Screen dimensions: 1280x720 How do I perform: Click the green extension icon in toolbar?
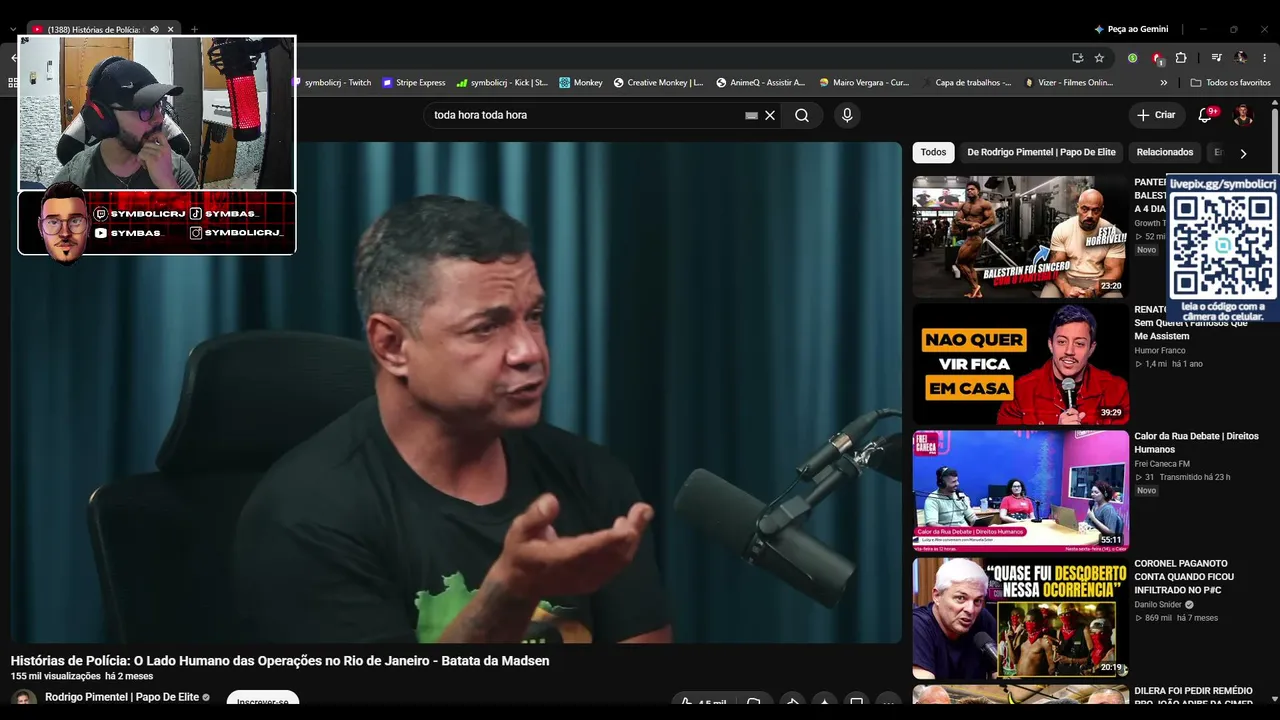click(x=1132, y=58)
